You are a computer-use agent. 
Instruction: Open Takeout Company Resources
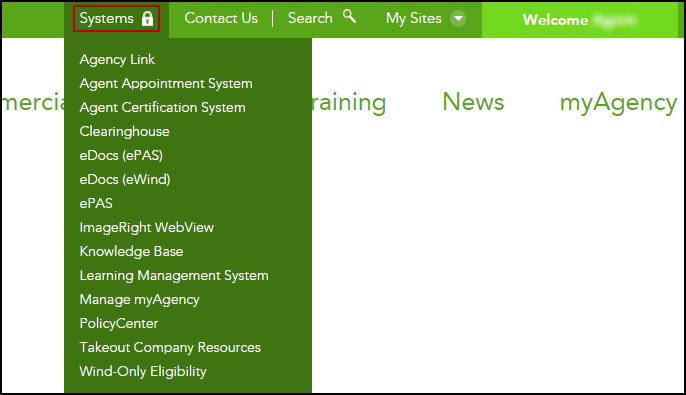tap(170, 347)
